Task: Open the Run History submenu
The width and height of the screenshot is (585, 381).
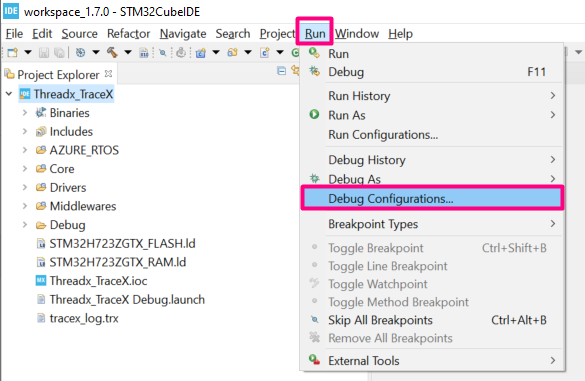Action: [x=432, y=96]
